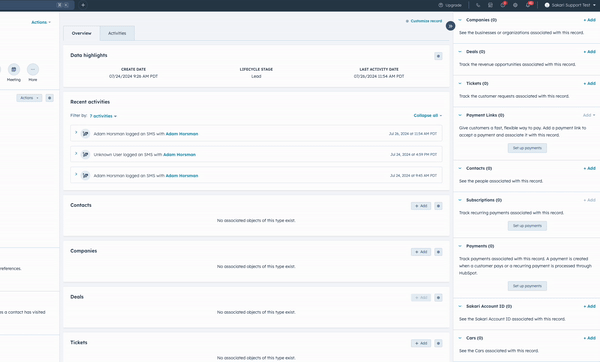Click Add in the Tickets card
This screenshot has height=362, width=600.
tap(421, 343)
